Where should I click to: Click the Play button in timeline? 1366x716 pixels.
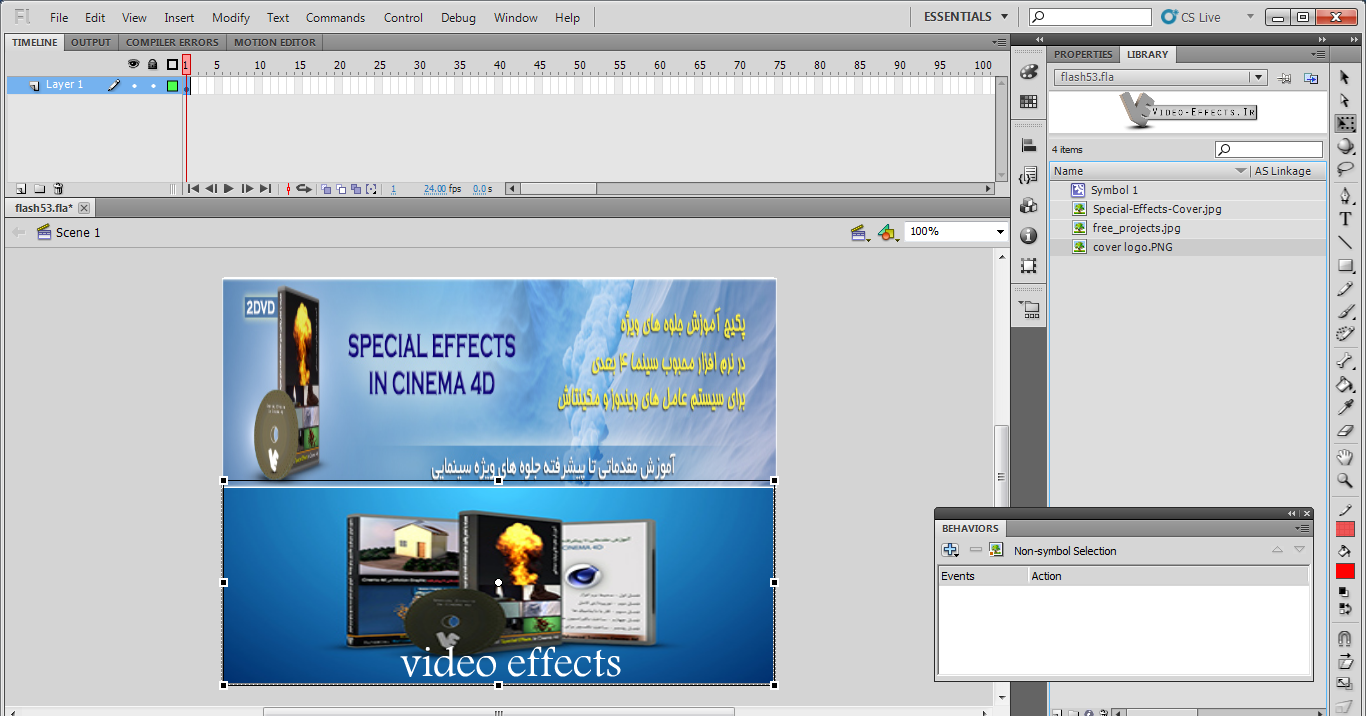(x=228, y=189)
